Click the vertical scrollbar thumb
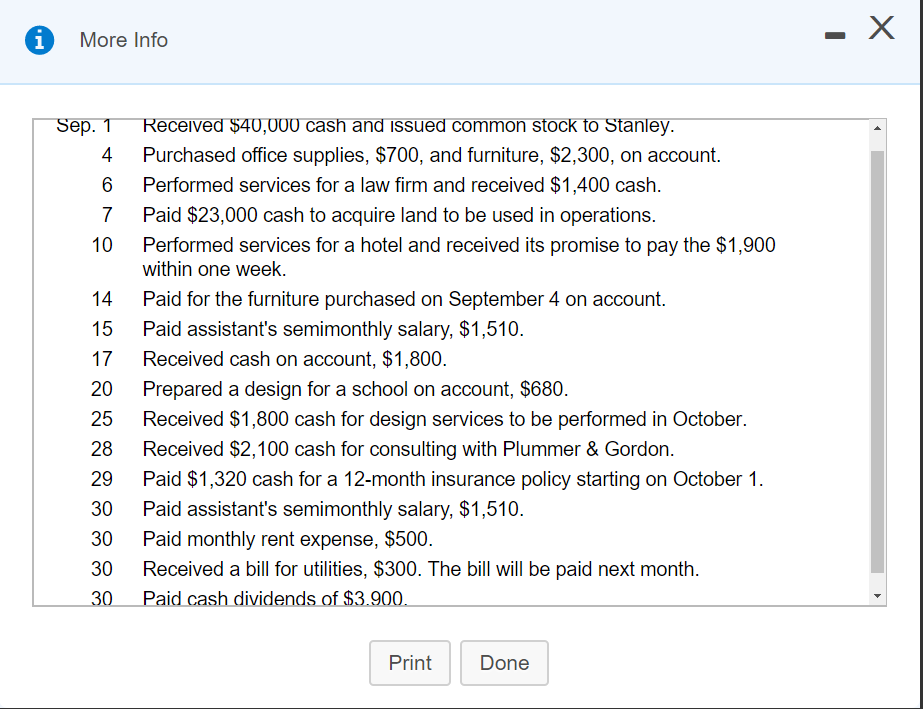The width and height of the screenshot is (923, 709). (877, 360)
